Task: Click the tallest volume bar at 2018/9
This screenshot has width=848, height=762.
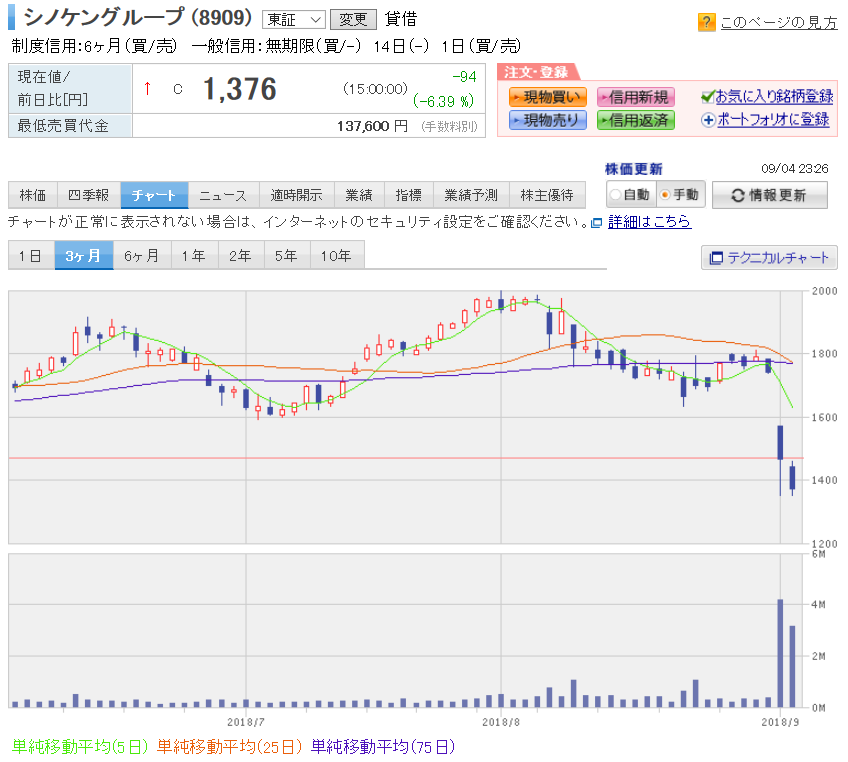Action: [780, 653]
